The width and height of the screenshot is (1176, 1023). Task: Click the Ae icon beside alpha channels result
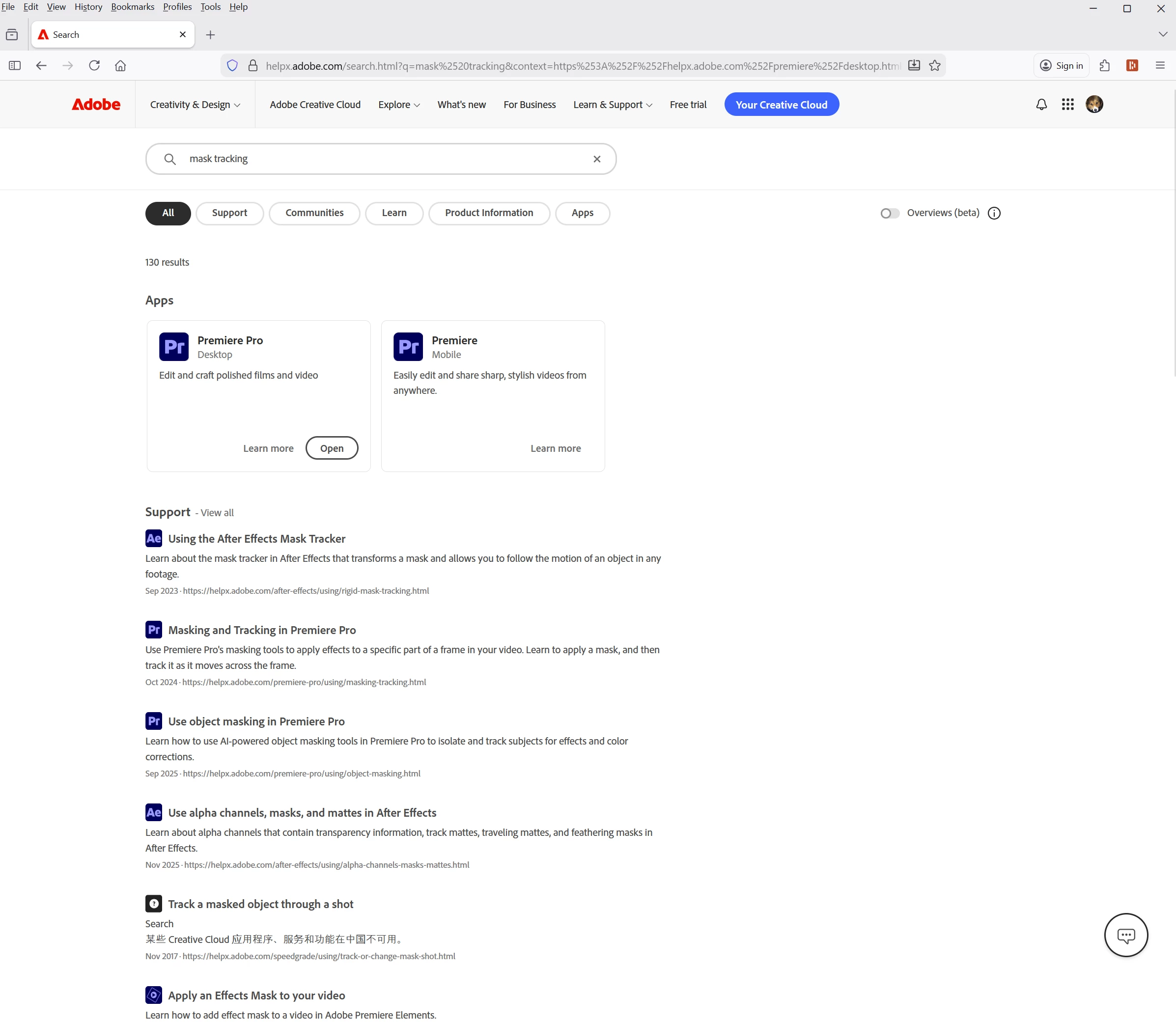pyautogui.click(x=154, y=812)
